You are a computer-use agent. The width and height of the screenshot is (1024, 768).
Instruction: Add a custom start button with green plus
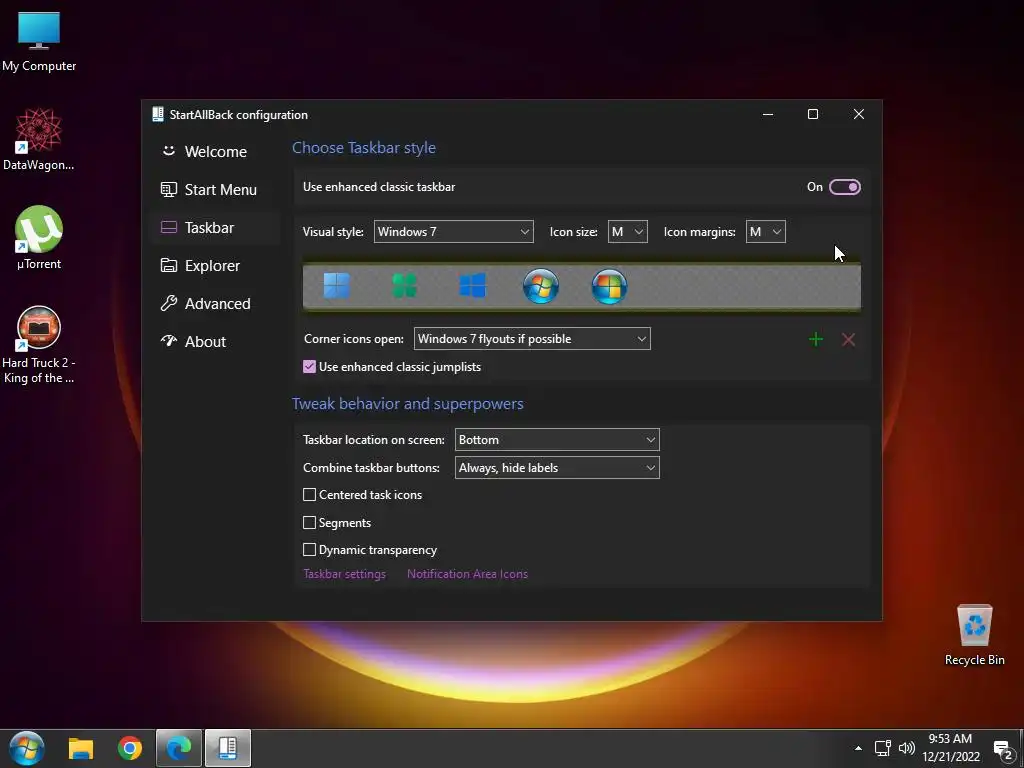[x=816, y=339]
